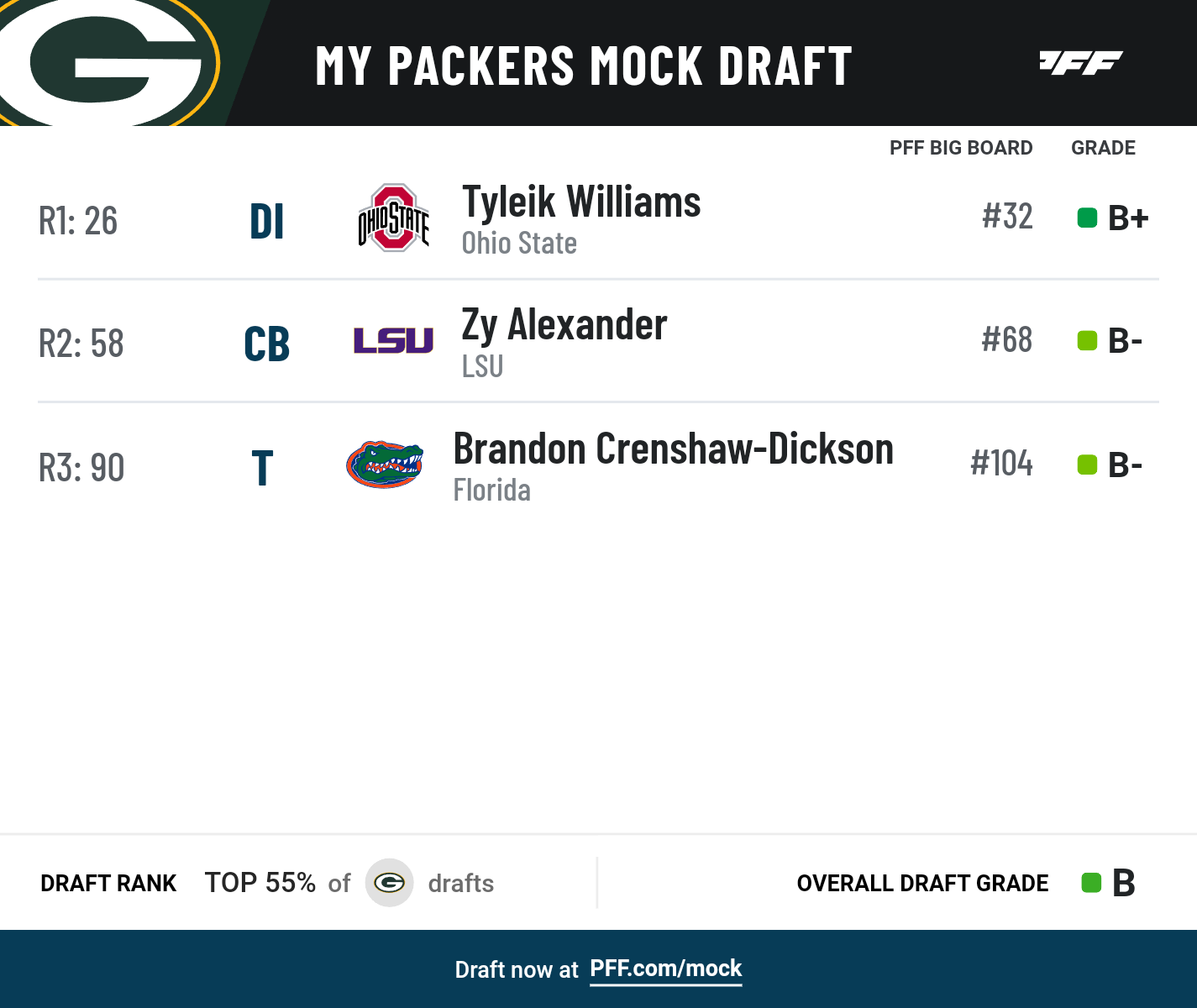The height and width of the screenshot is (1008, 1197).
Task: Click the CB position label
Action: [266, 344]
